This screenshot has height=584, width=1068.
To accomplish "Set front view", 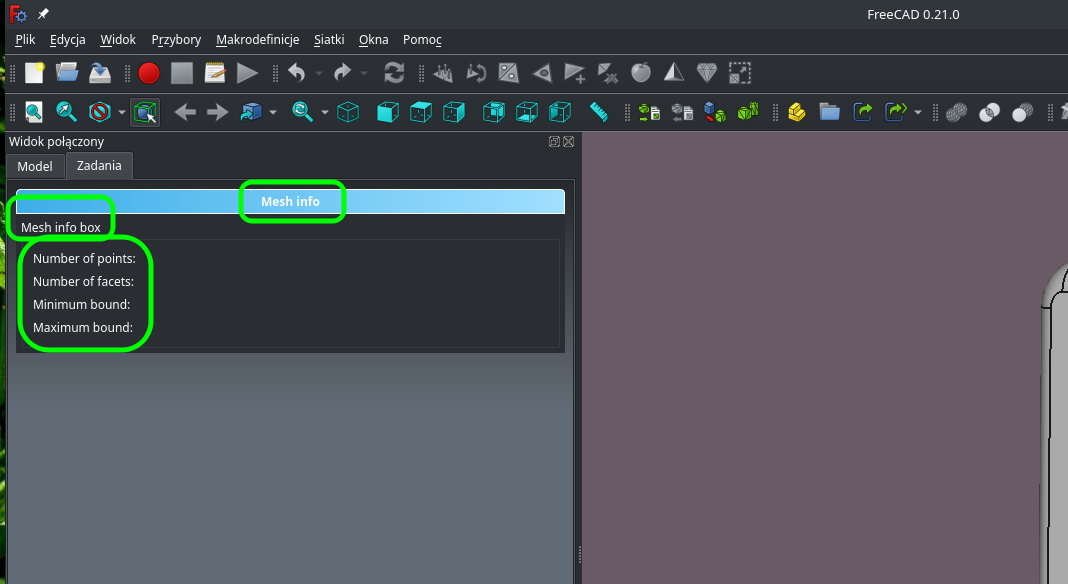I will coord(388,112).
